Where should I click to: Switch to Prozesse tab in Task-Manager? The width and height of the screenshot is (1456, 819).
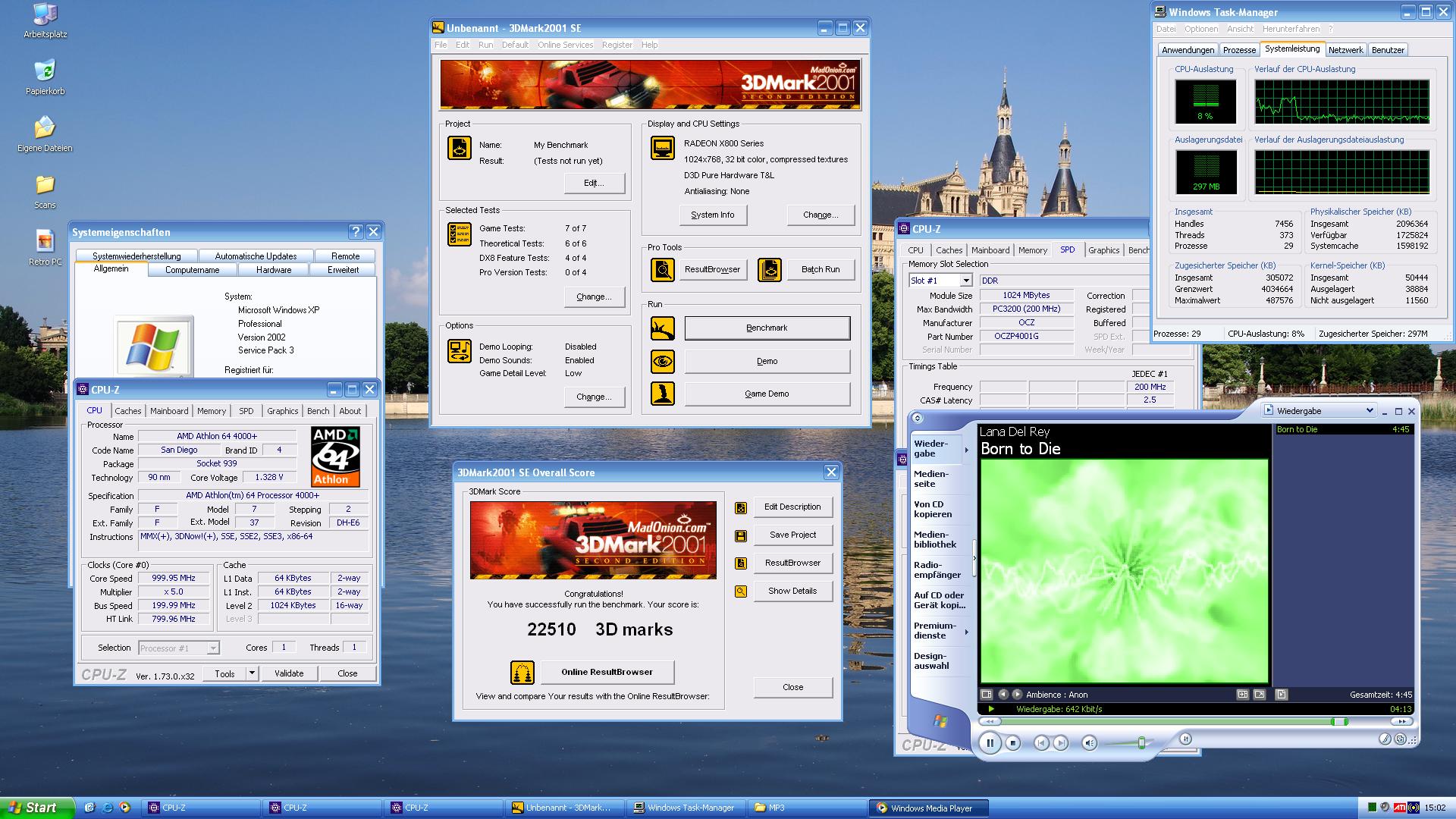pos(1239,50)
